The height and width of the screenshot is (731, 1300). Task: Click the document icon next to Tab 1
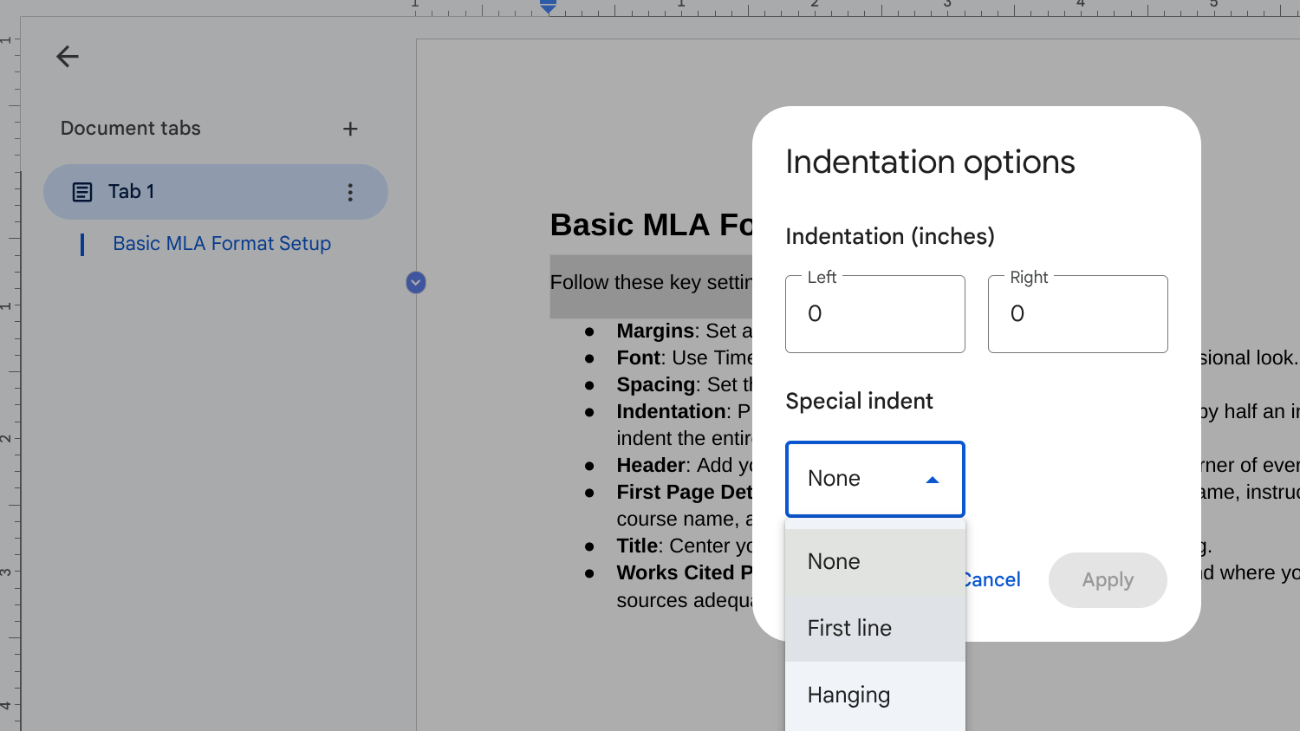pyautogui.click(x=81, y=191)
